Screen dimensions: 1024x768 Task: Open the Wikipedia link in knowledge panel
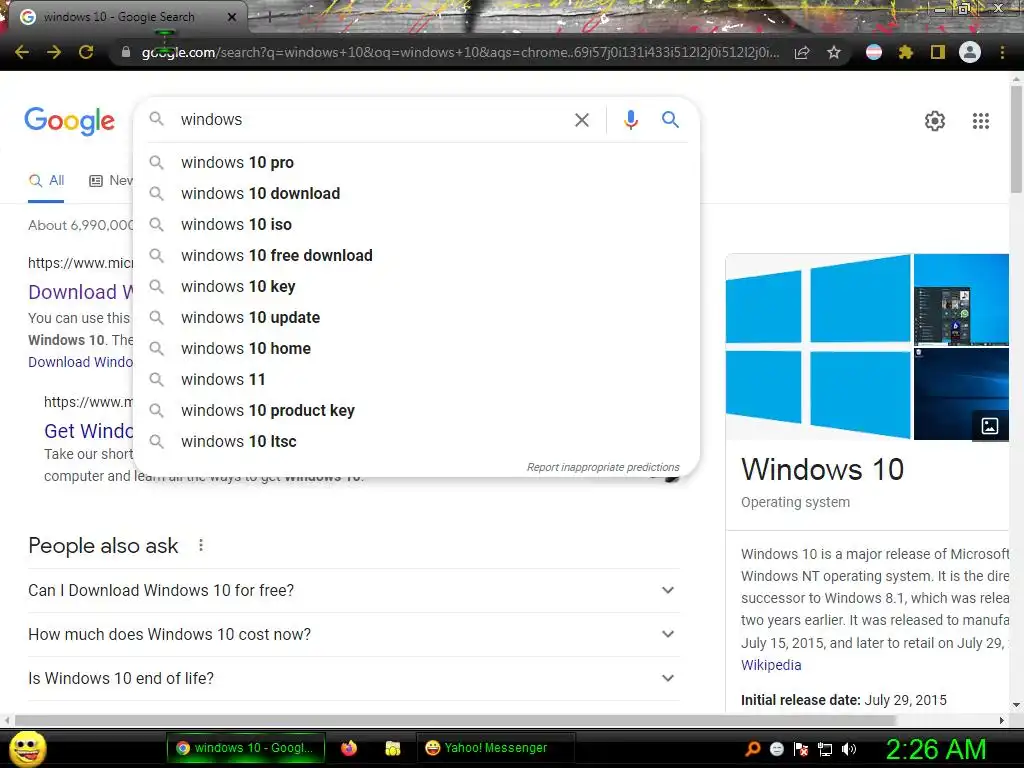coord(771,665)
